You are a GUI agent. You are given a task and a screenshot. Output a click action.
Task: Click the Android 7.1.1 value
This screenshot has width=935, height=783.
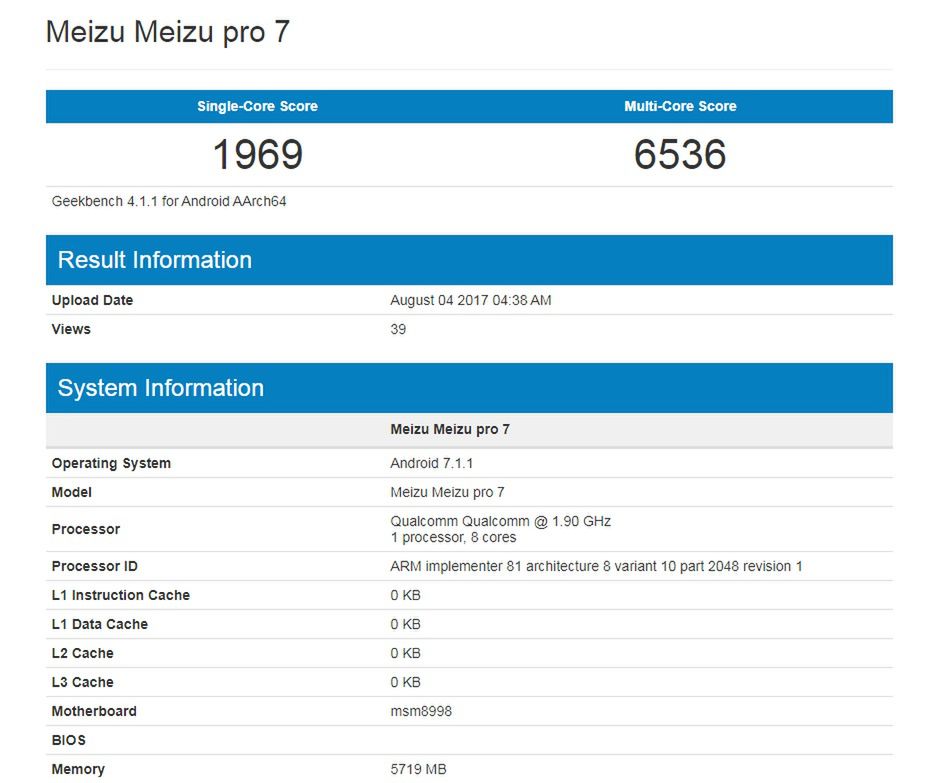(x=431, y=463)
